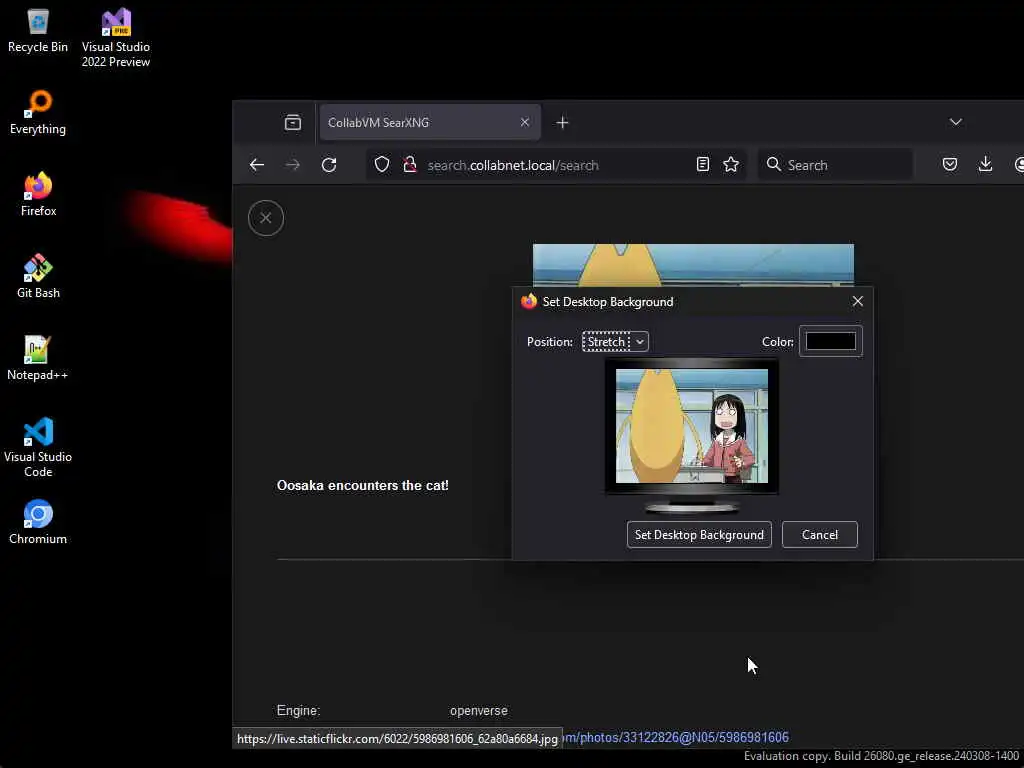Open the flickr photos source link
The image size is (1024, 768).
[x=676, y=737]
